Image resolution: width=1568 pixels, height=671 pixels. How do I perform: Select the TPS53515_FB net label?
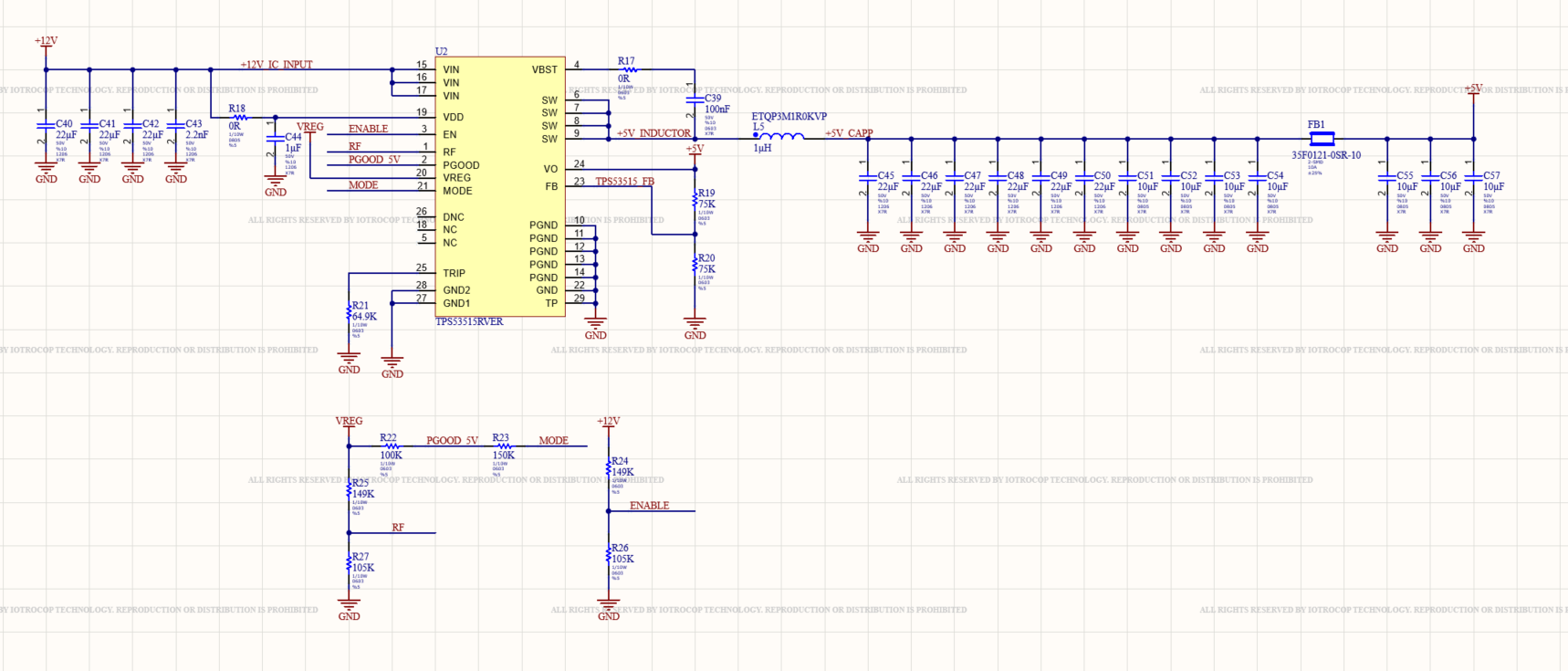624,182
